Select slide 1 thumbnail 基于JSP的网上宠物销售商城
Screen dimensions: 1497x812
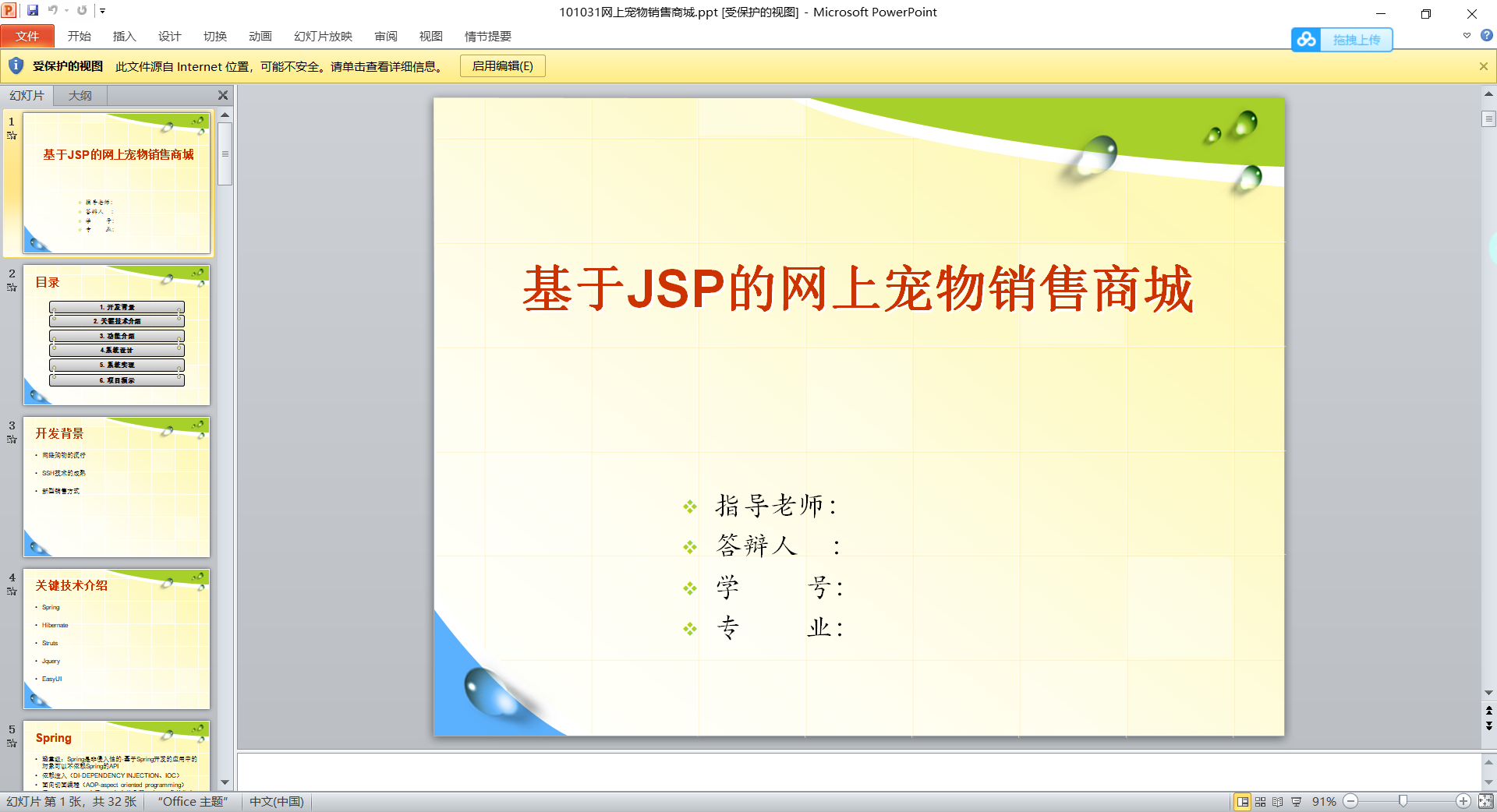[x=117, y=183]
